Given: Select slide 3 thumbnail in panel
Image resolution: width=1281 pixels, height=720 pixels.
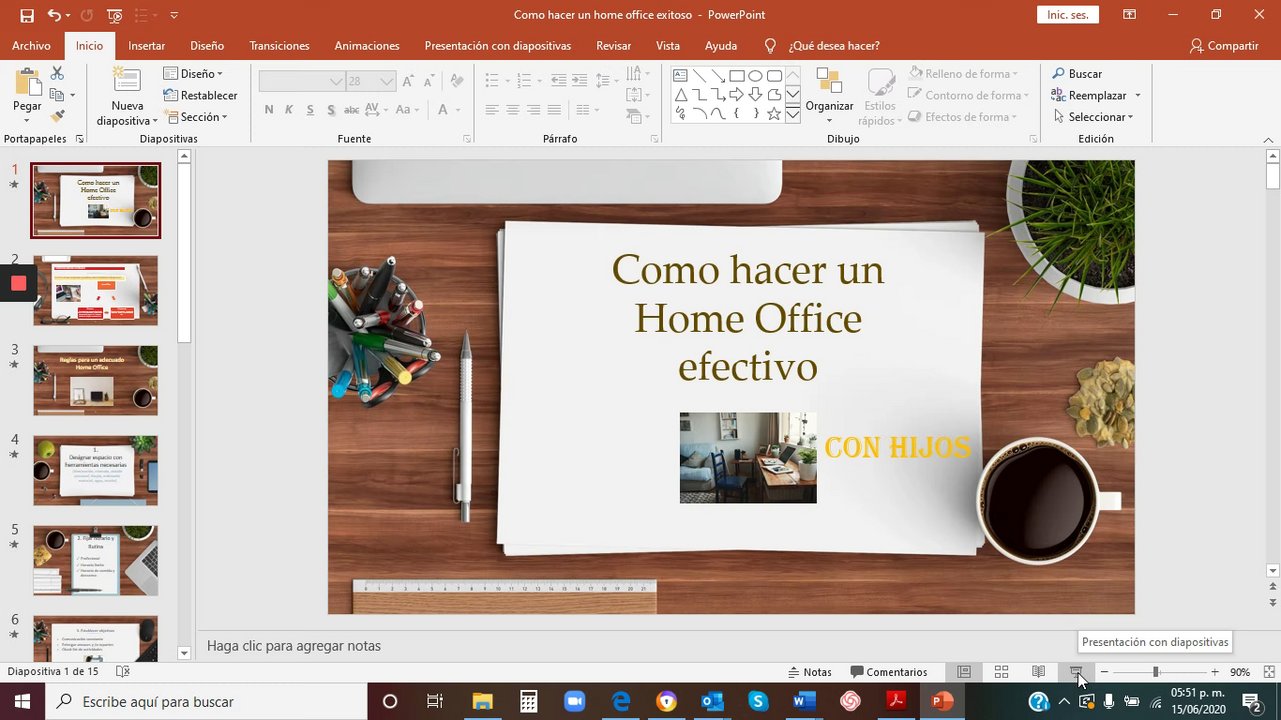Looking at the screenshot, I should pos(95,380).
